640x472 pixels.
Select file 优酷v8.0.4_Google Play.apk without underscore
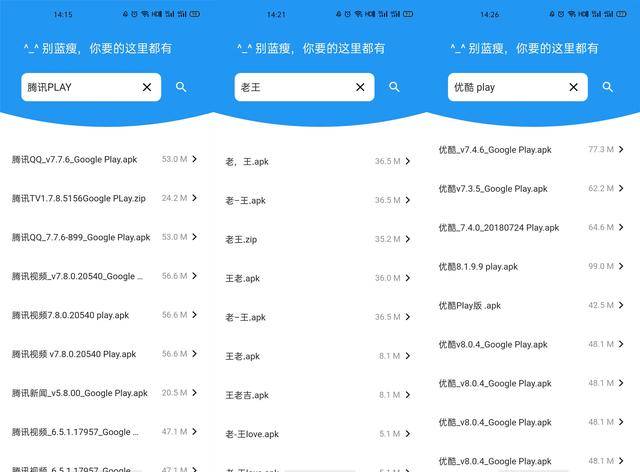tap(493, 345)
